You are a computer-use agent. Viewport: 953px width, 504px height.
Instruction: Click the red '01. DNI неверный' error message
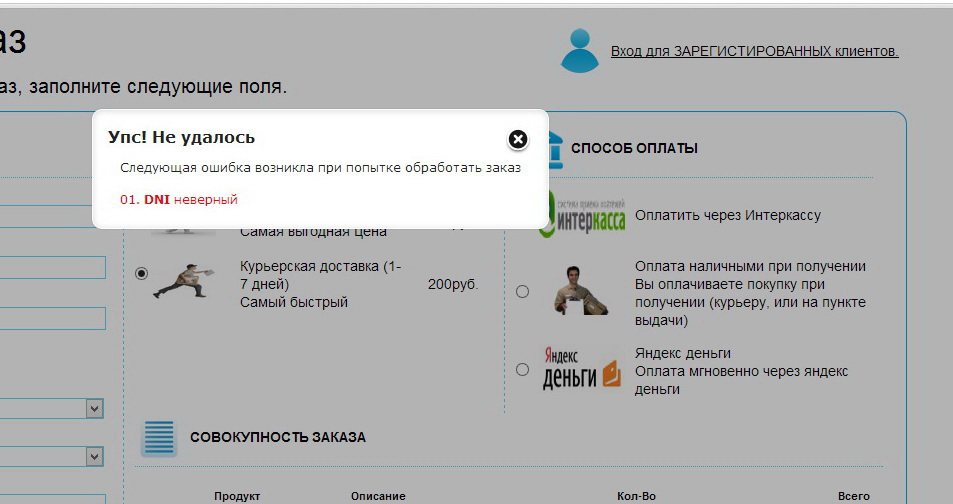(179, 199)
